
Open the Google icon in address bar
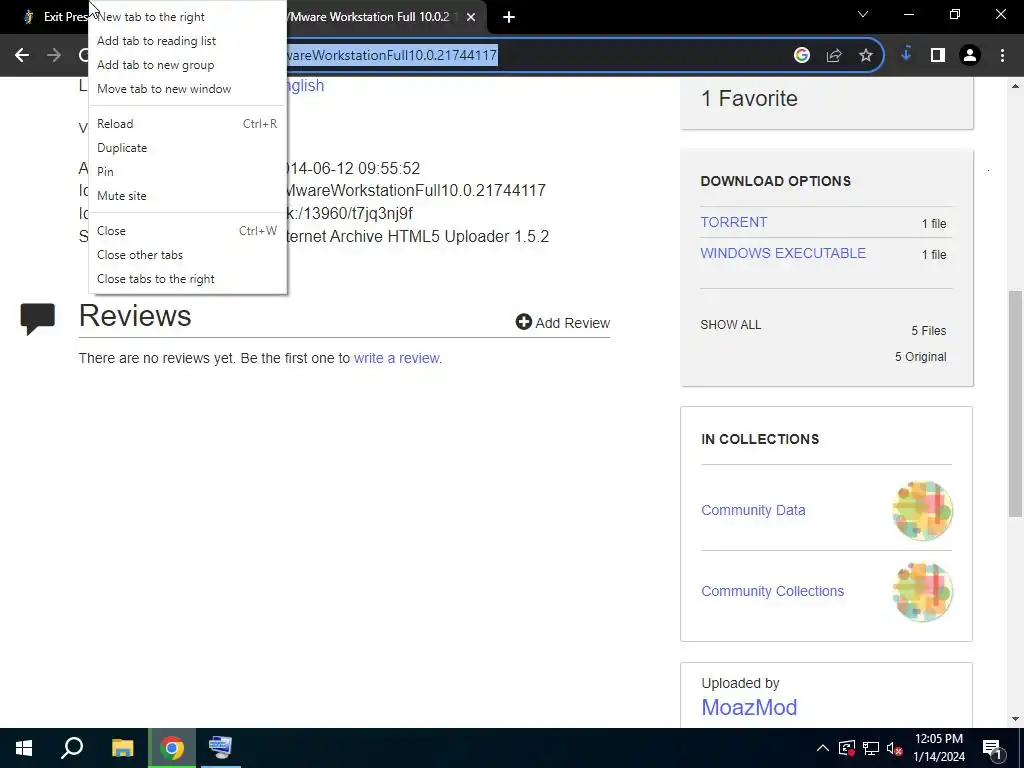802,56
